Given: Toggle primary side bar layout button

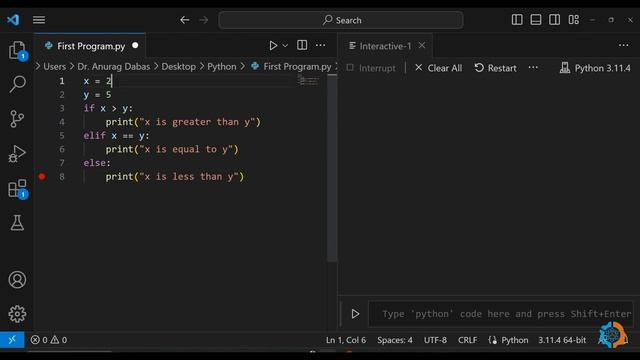Looking at the screenshot, I should (517, 20).
